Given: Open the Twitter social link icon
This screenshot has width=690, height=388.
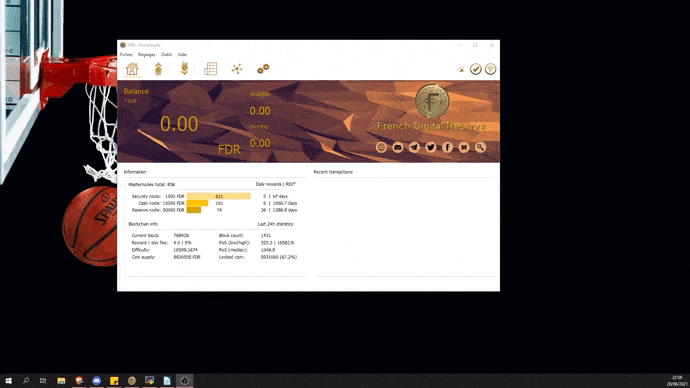Looking at the screenshot, I should (431, 147).
